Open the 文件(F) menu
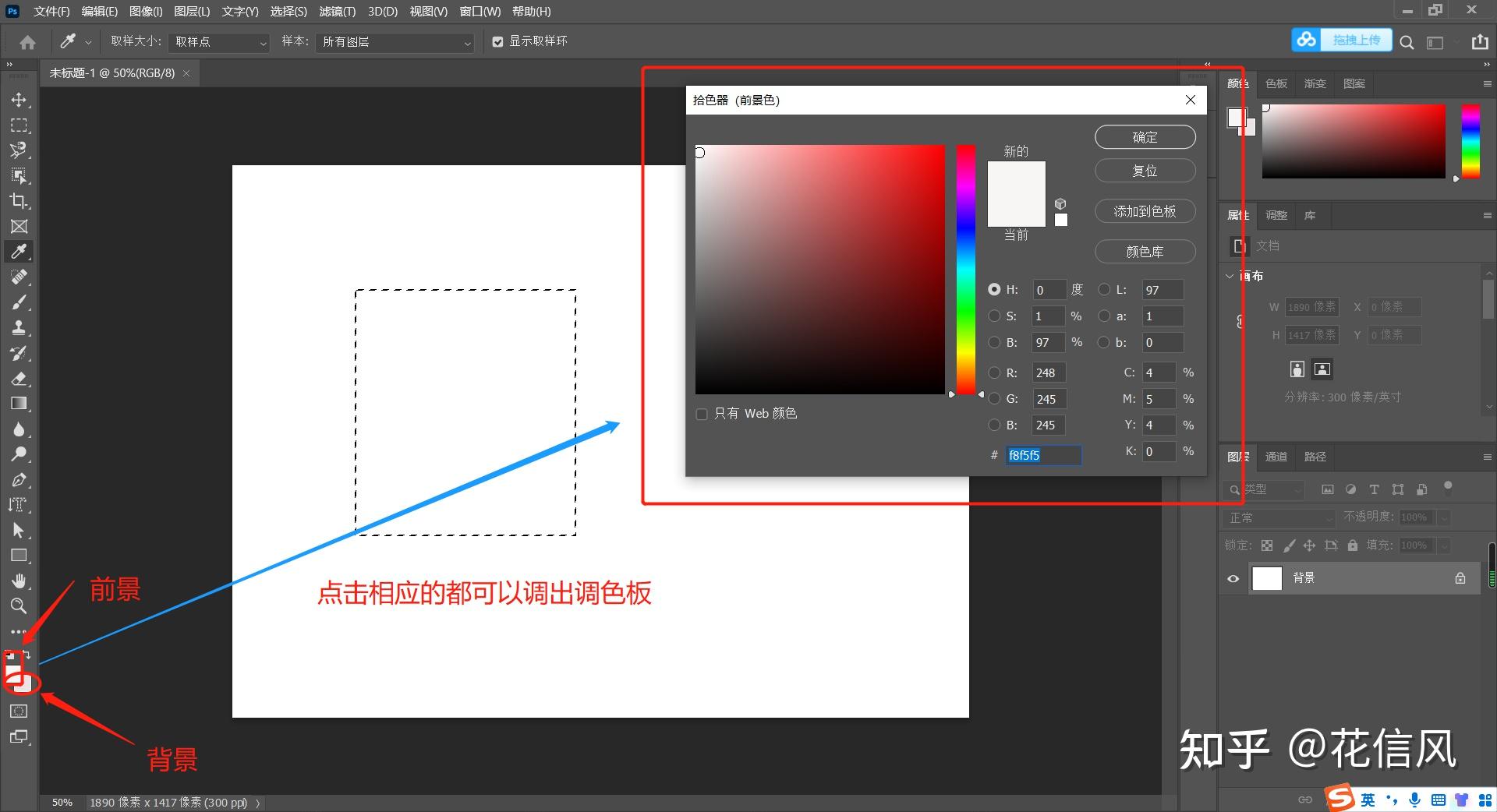This screenshot has height=812, width=1497. tap(51, 11)
